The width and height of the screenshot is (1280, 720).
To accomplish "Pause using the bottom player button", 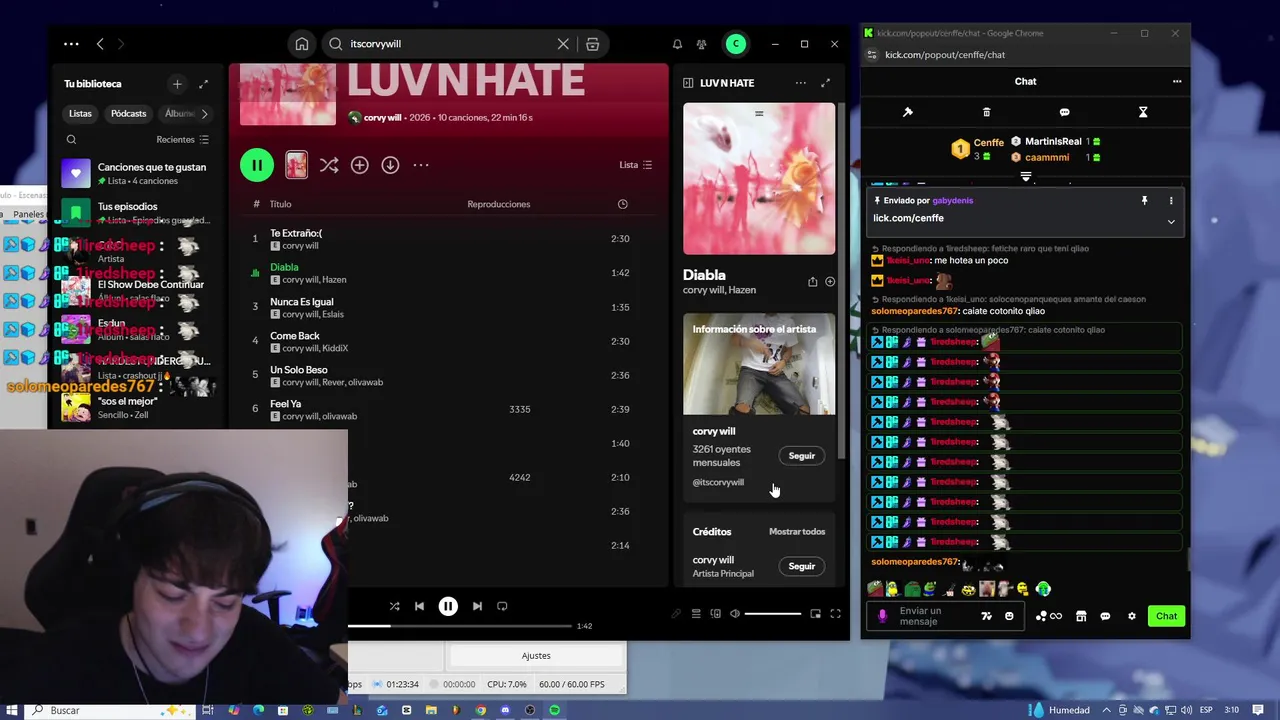I will [x=448, y=606].
